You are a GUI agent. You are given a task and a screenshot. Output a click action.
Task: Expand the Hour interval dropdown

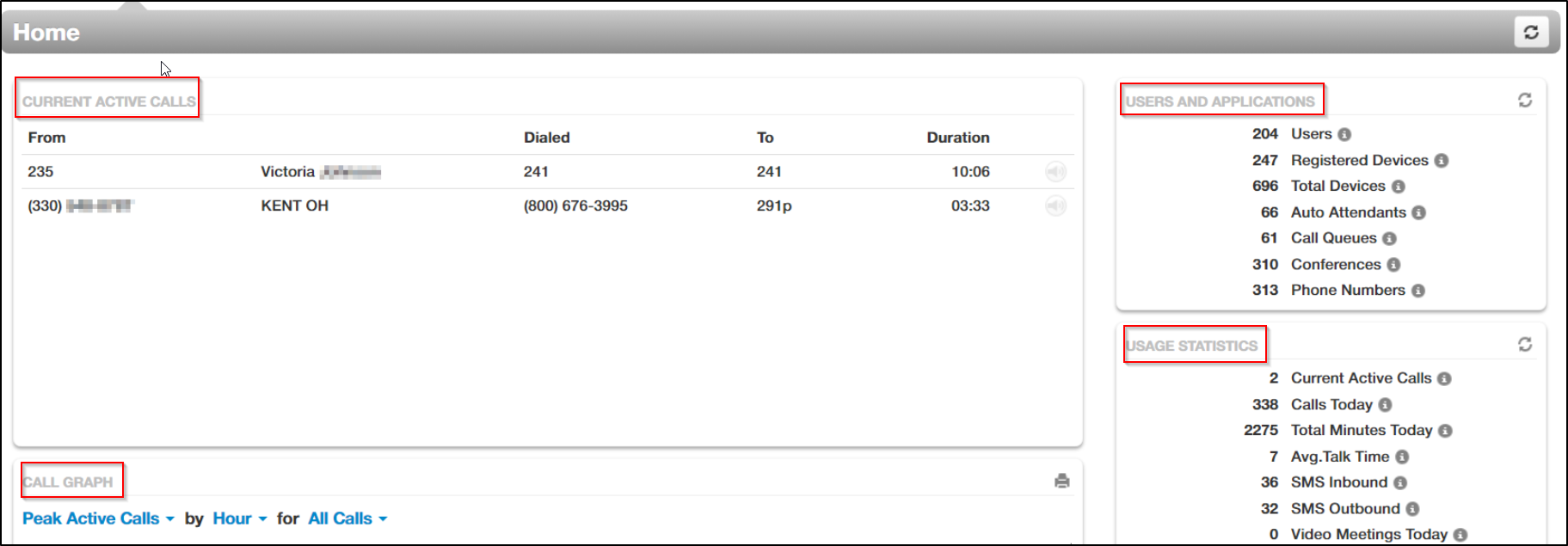click(x=239, y=518)
